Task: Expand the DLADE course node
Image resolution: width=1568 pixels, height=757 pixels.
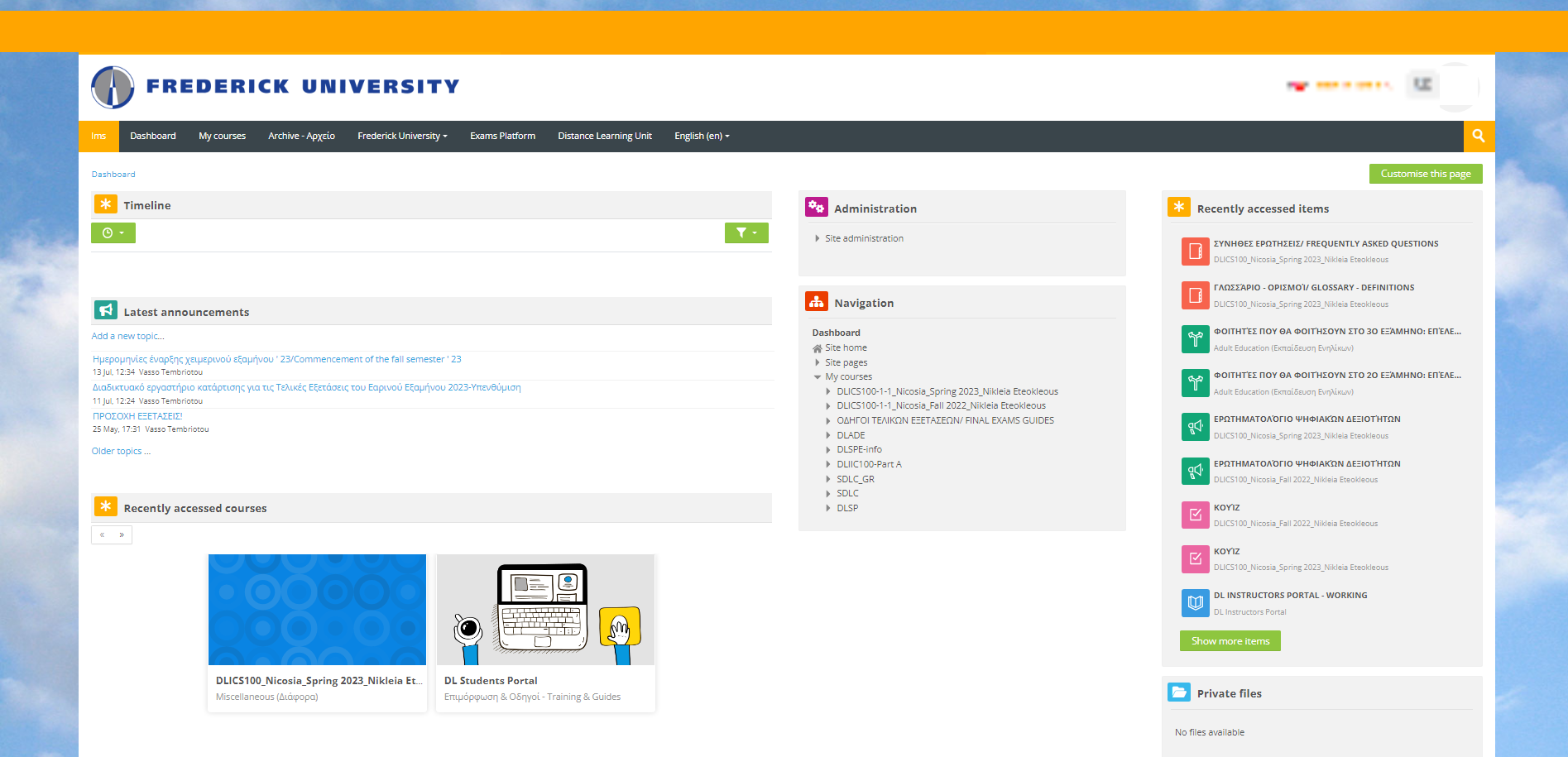Action: 828,435
